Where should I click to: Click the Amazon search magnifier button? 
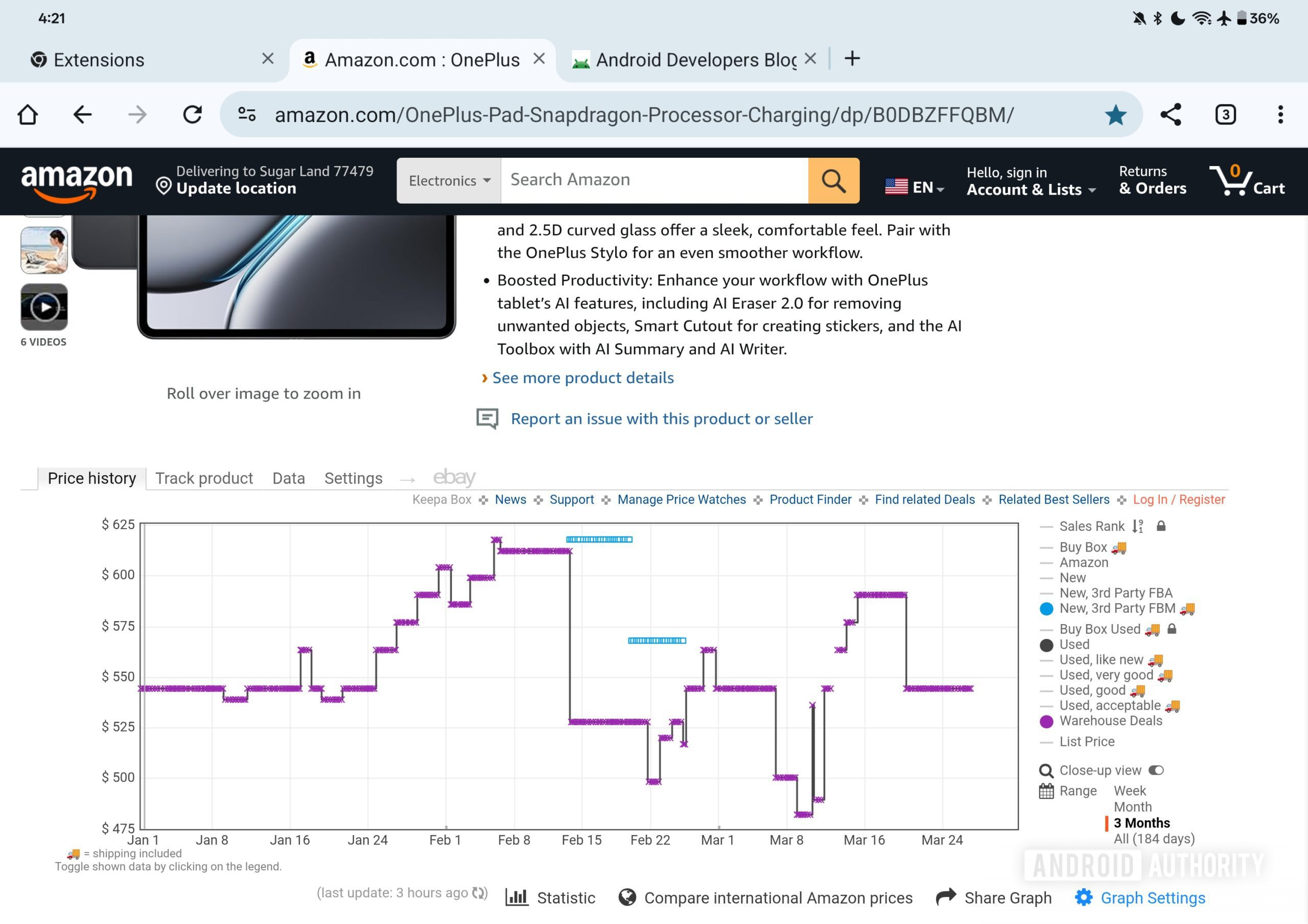[833, 181]
